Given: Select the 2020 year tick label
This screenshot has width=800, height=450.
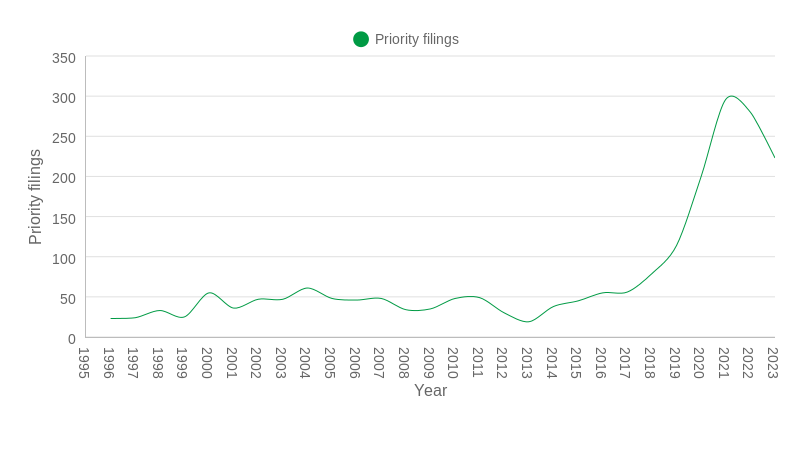Looking at the screenshot, I should pos(700,363).
